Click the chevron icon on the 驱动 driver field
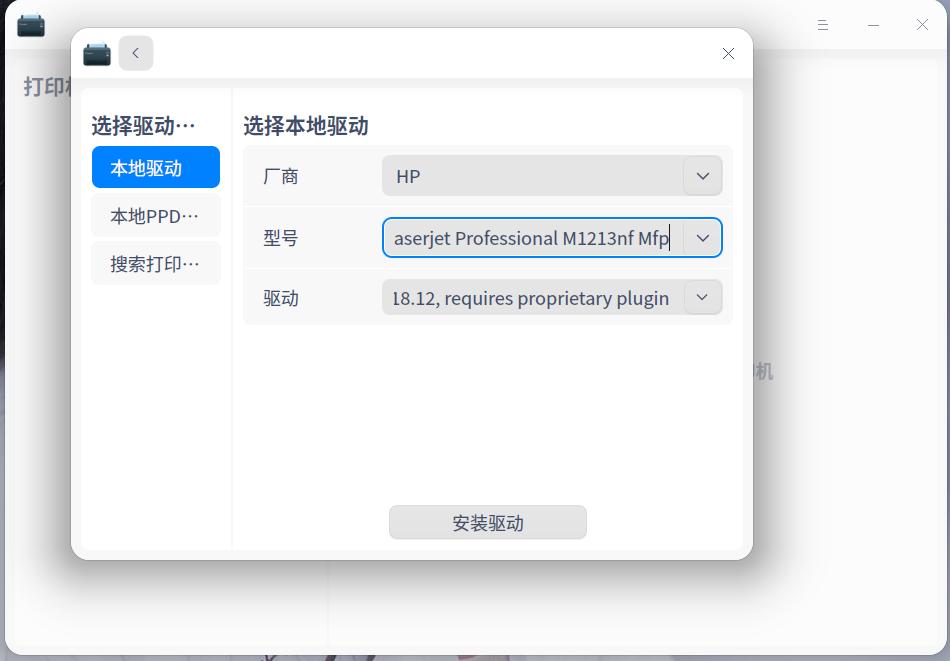The width and height of the screenshot is (950, 661). tap(702, 297)
